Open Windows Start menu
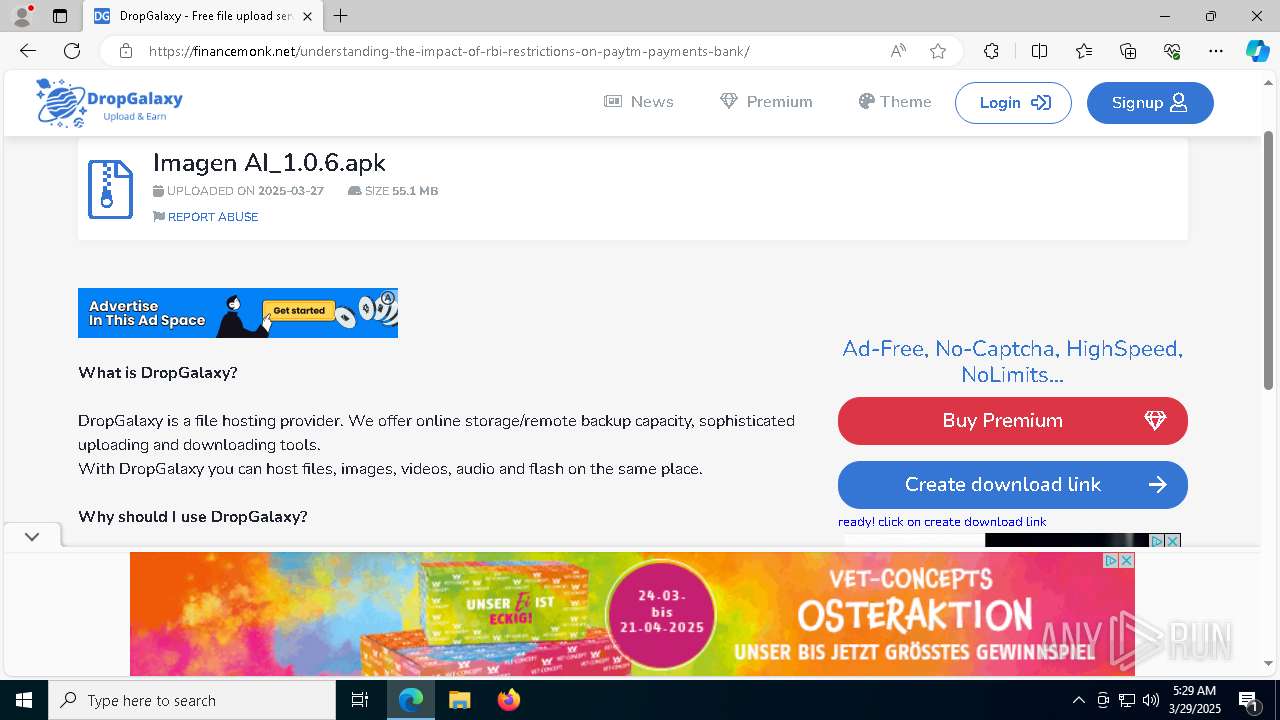The image size is (1280, 720). coord(24,700)
